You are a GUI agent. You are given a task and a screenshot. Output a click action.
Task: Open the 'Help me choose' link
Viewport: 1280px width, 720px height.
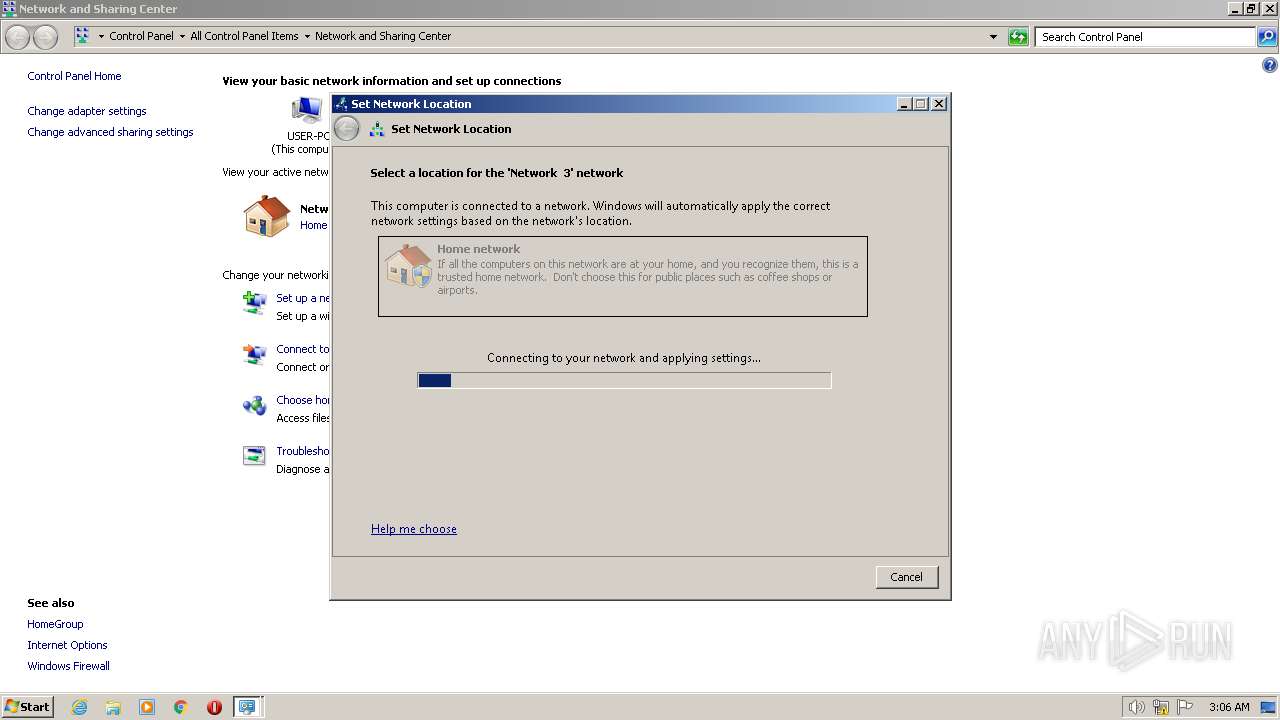pos(414,529)
